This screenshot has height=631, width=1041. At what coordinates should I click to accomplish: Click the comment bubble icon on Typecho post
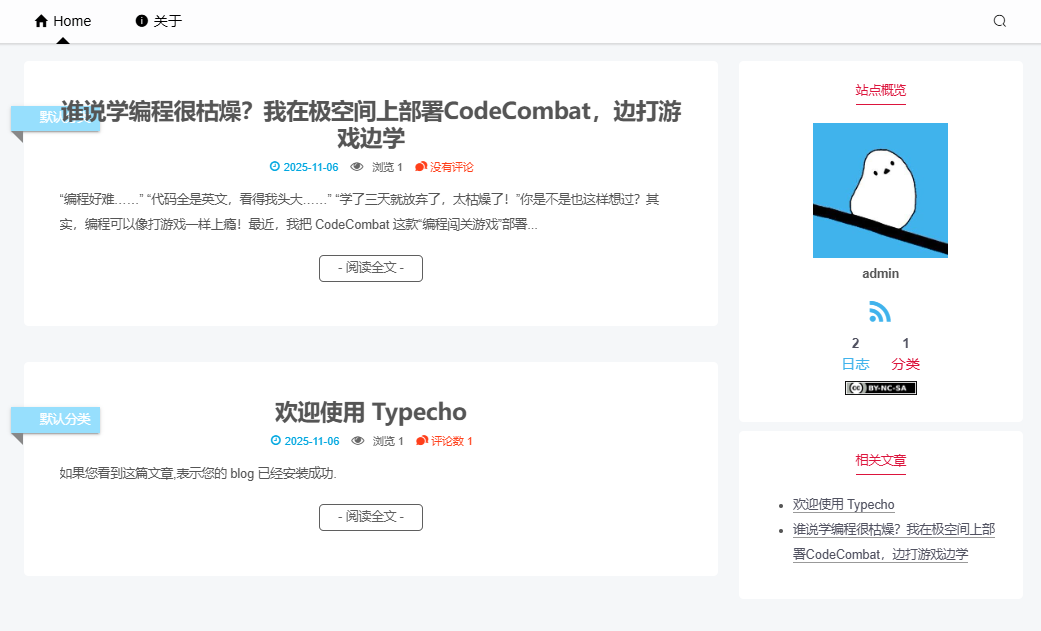422,441
